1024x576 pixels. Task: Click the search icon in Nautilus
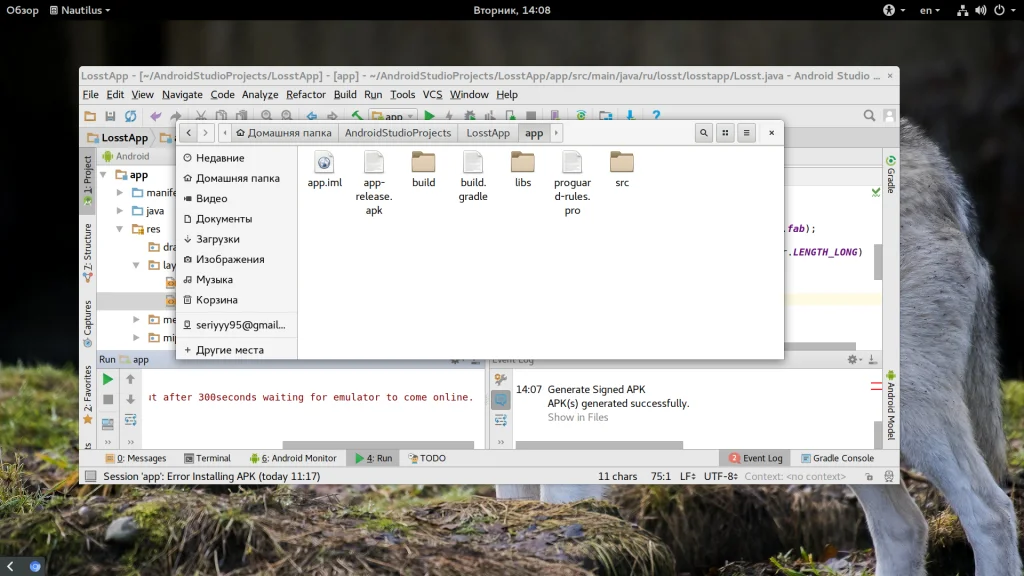704,133
